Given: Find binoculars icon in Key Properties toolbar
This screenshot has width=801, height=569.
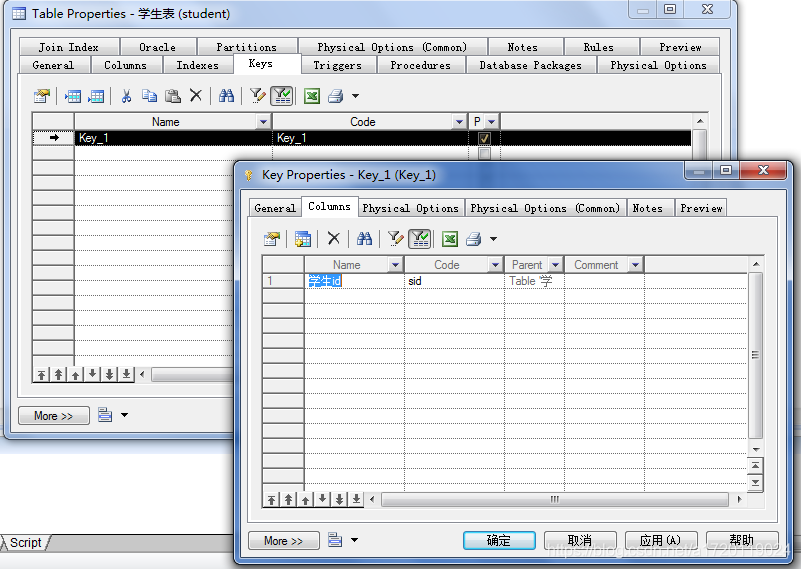Looking at the screenshot, I should [364, 239].
